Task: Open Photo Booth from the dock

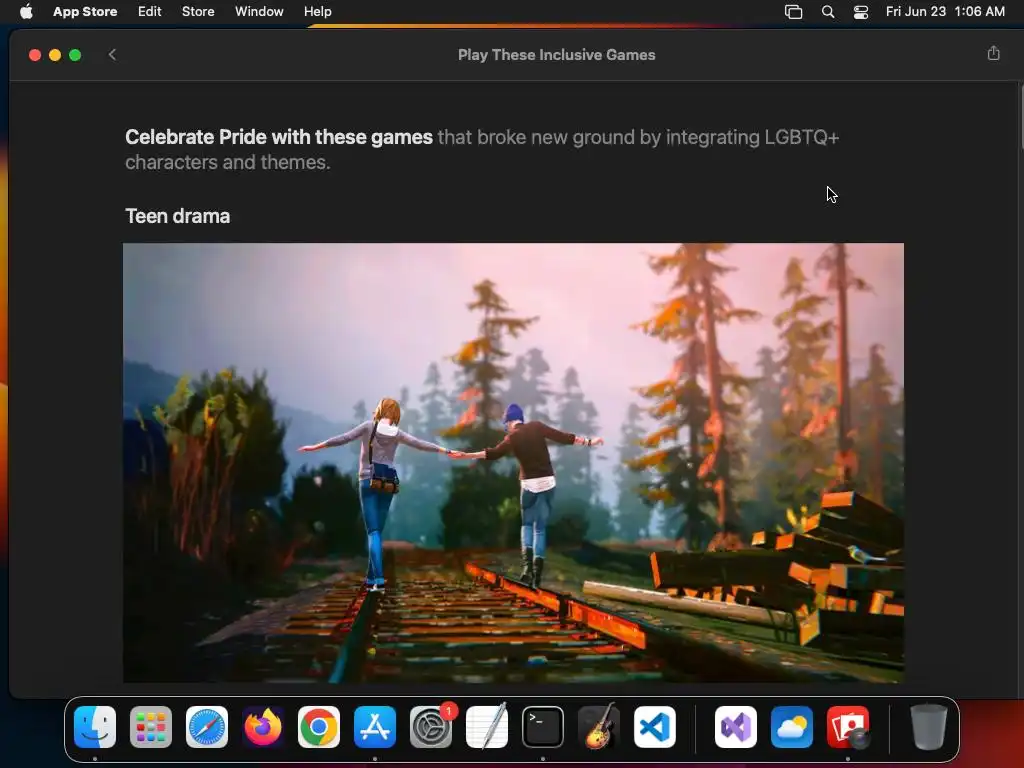Action: coord(848,727)
